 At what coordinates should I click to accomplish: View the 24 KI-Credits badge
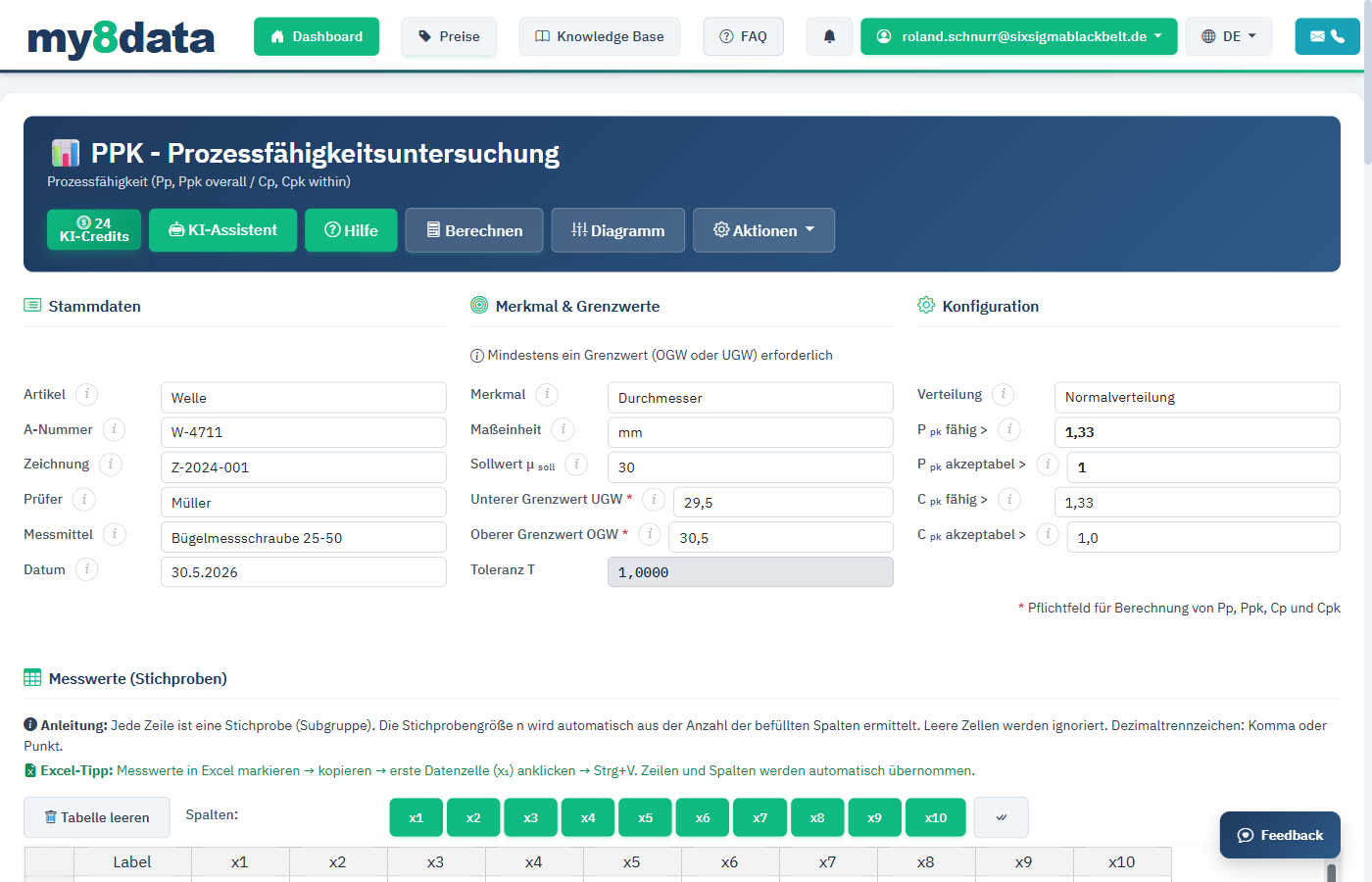[x=94, y=230]
